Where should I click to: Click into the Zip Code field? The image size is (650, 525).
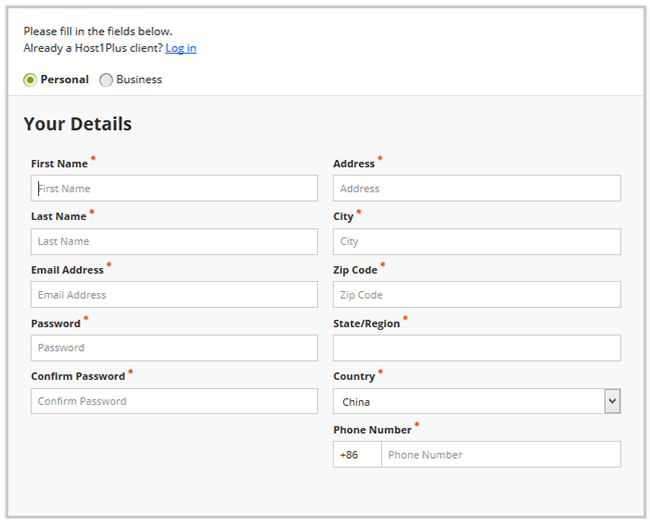click(x=477, y=294)
